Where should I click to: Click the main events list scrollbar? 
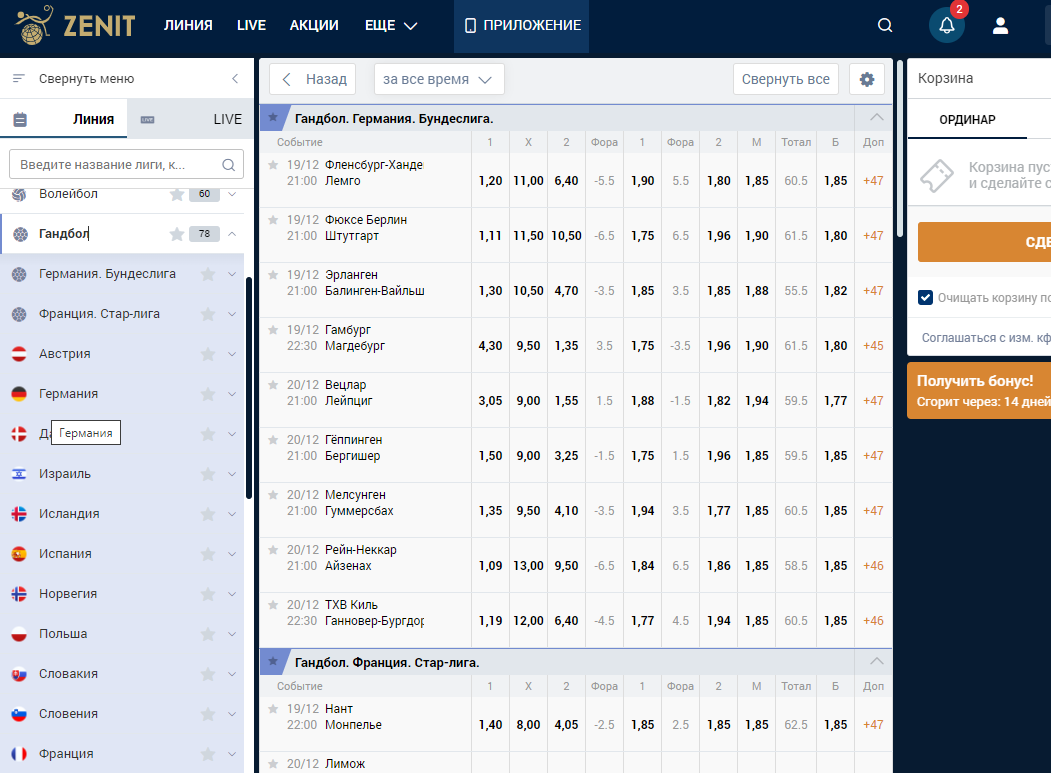click(900, 147)
